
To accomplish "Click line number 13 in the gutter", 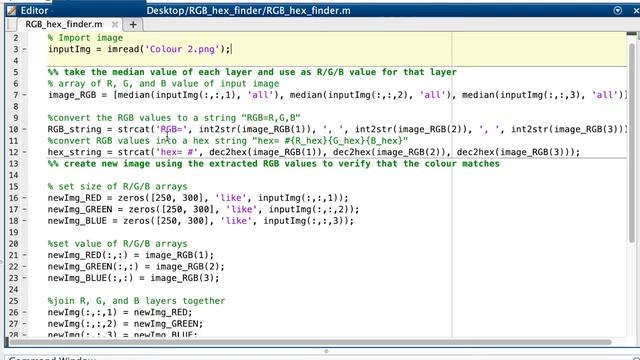I will point(13,164).
